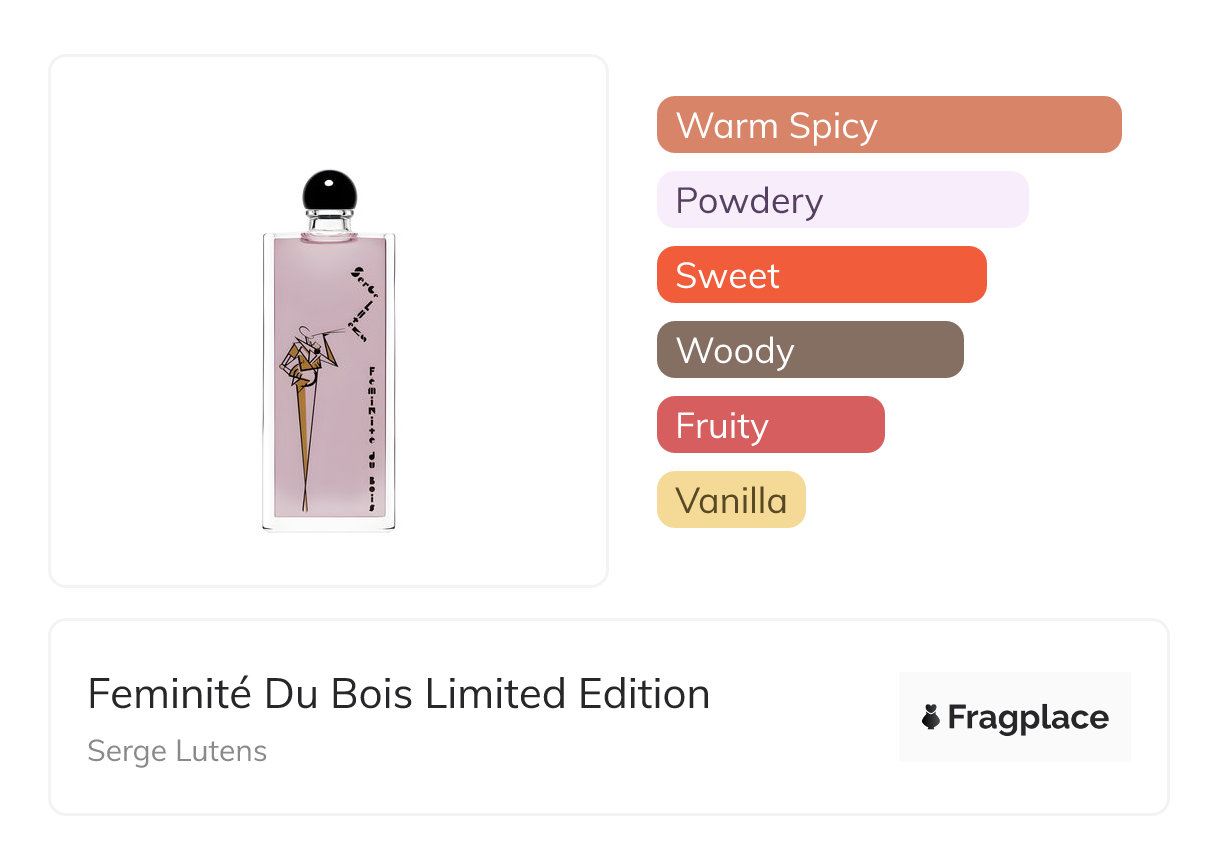Viewport: 1218px width, 864px height.
Task: Select the Warm Spicy accord bar
Action: tap(888, 125)
